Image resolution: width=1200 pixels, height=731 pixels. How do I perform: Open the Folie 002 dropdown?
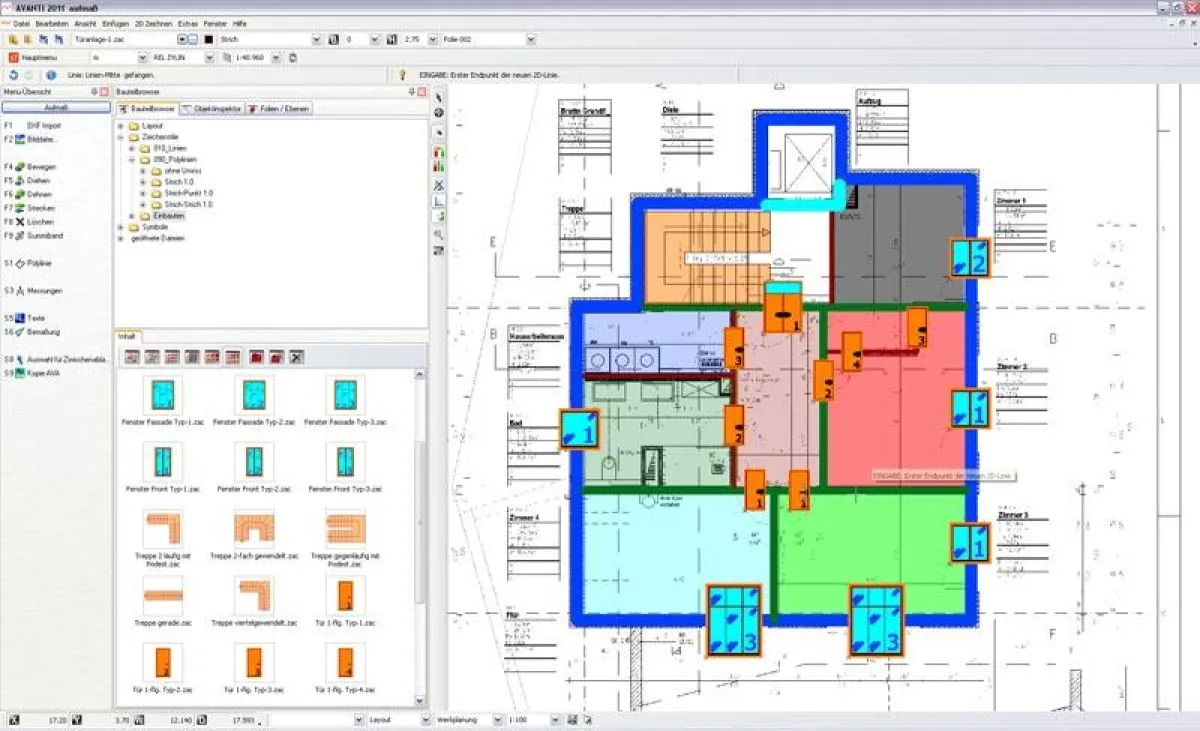click(530, 39)
